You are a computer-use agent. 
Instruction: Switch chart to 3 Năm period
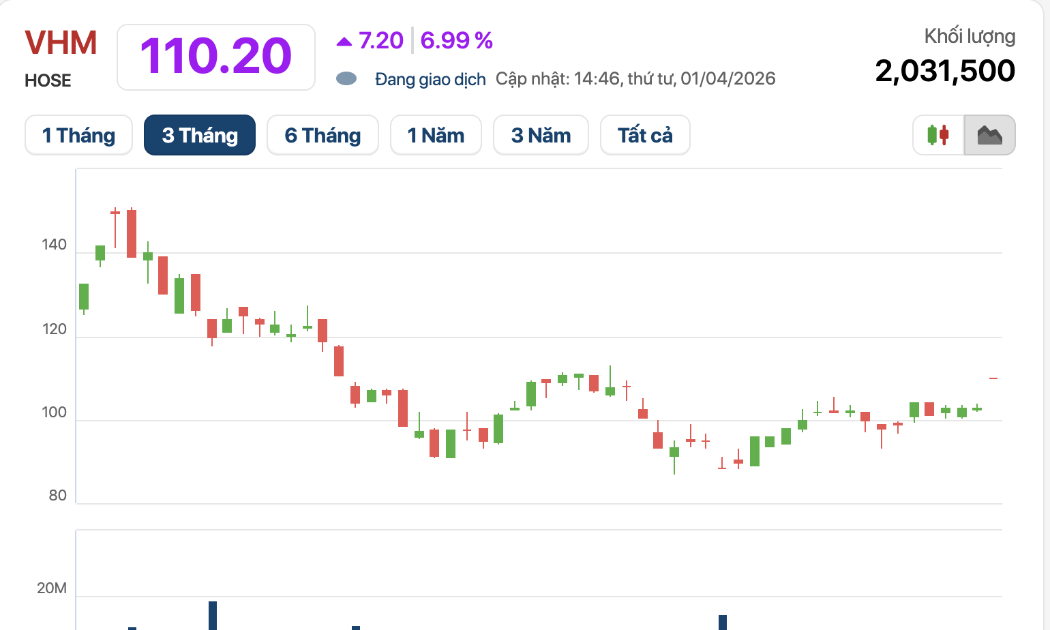point(541,135)
